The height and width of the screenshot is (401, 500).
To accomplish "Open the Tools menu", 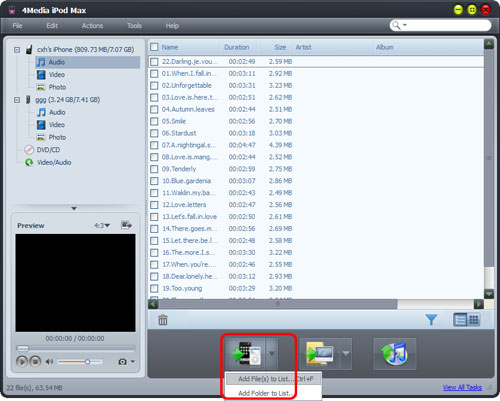I will coord(134,26).
